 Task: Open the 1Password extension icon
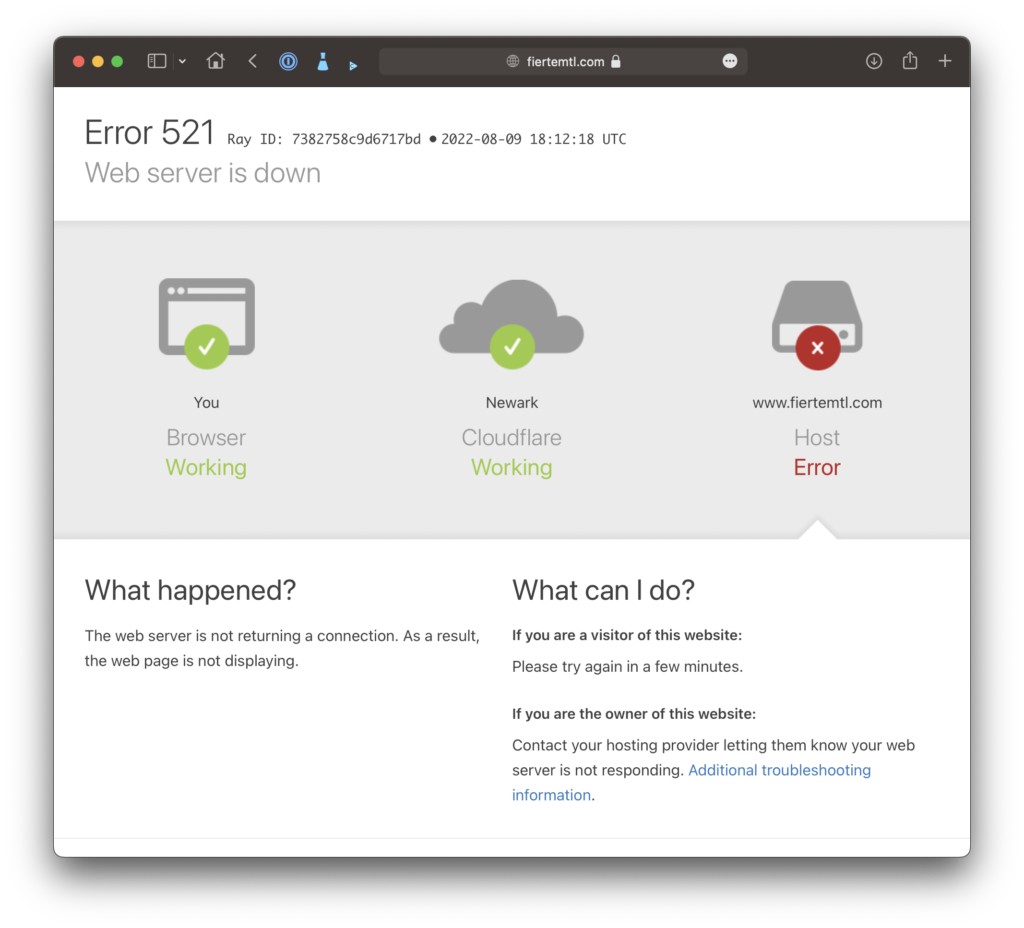tap(288, 61)
